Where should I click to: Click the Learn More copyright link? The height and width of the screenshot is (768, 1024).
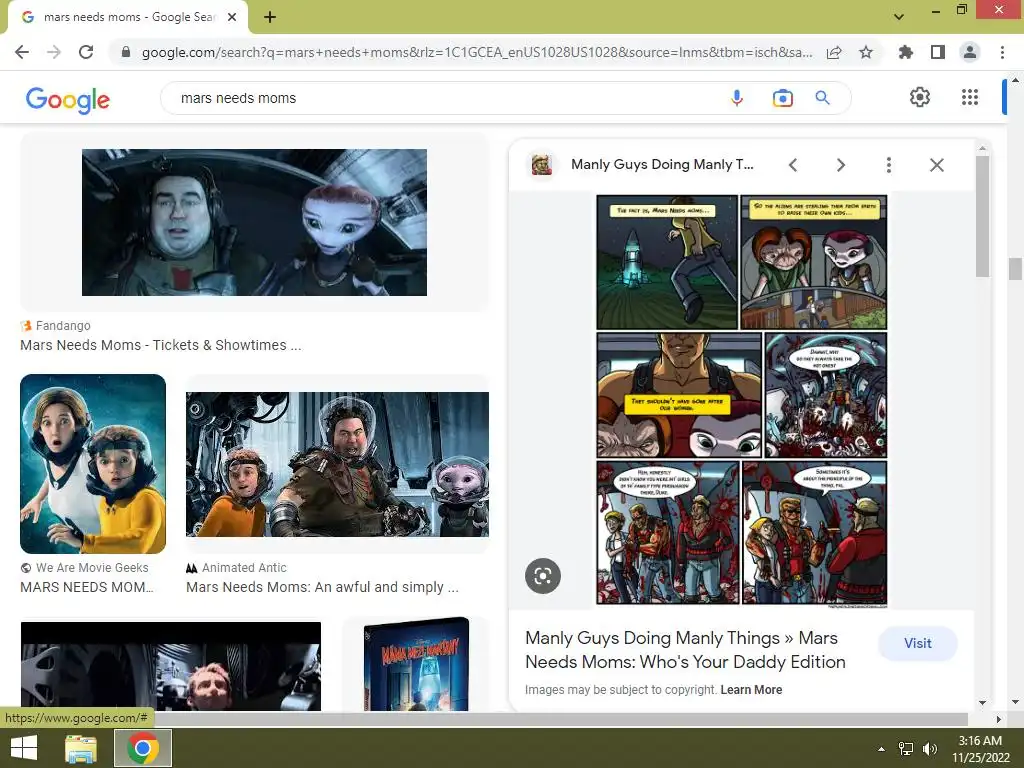pyautogui.click(x=751, y=690)
